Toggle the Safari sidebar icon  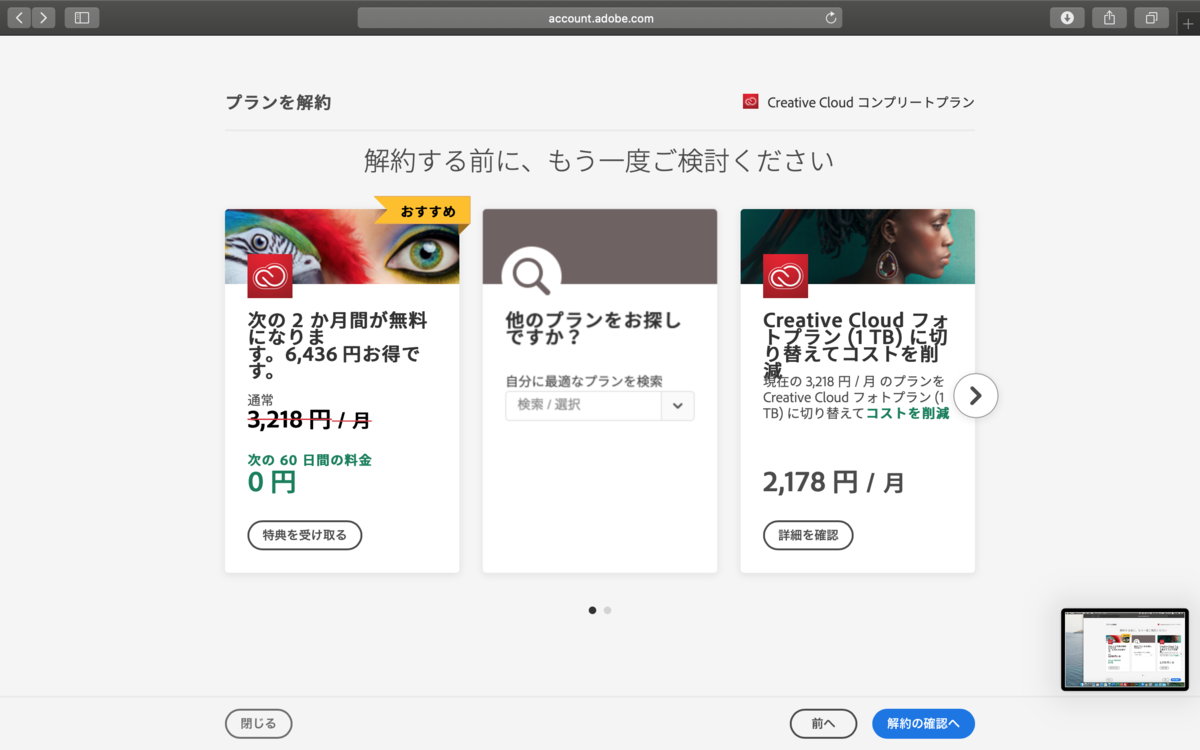click(x=82, y=17)
